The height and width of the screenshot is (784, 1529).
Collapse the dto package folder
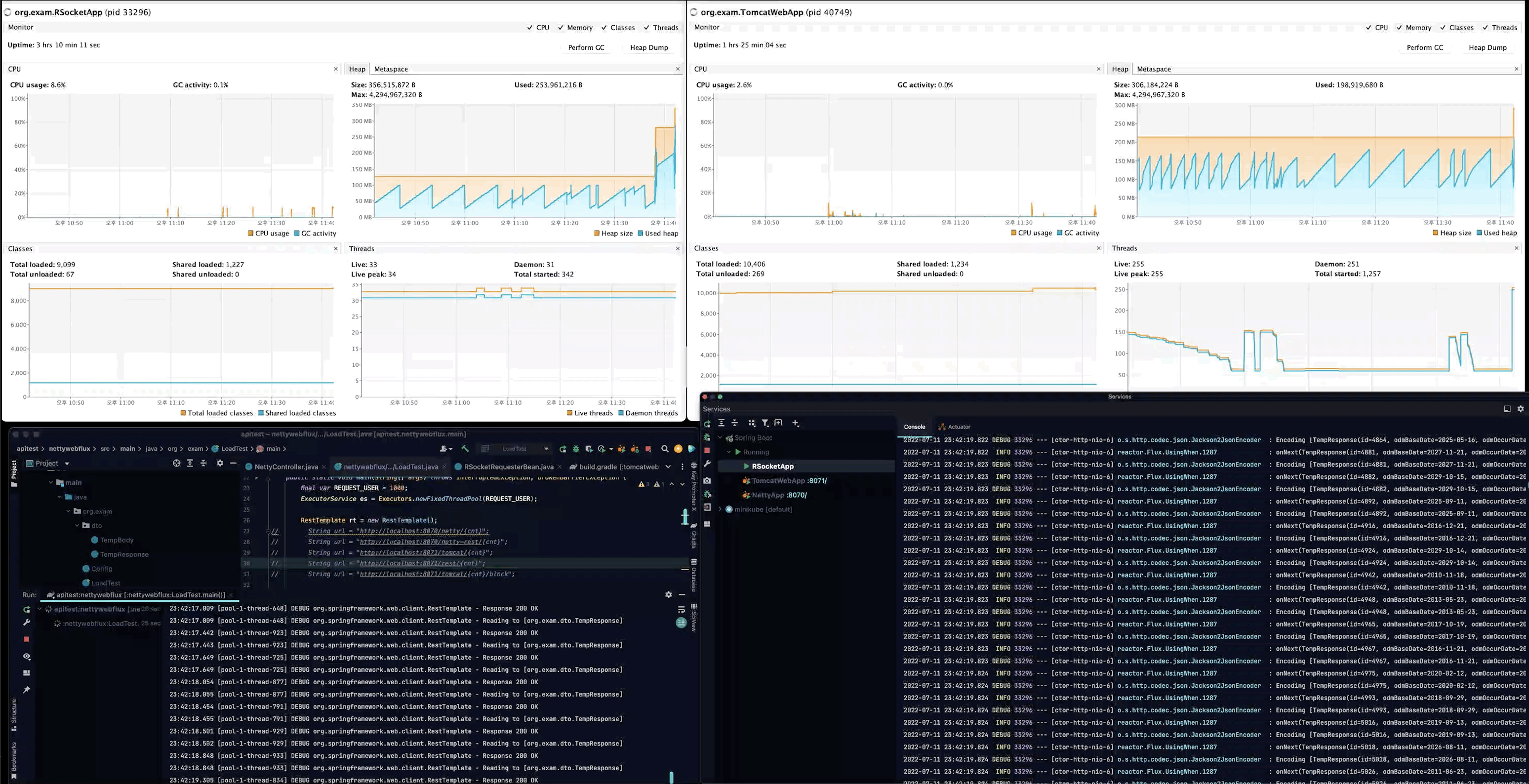point(77,526)
